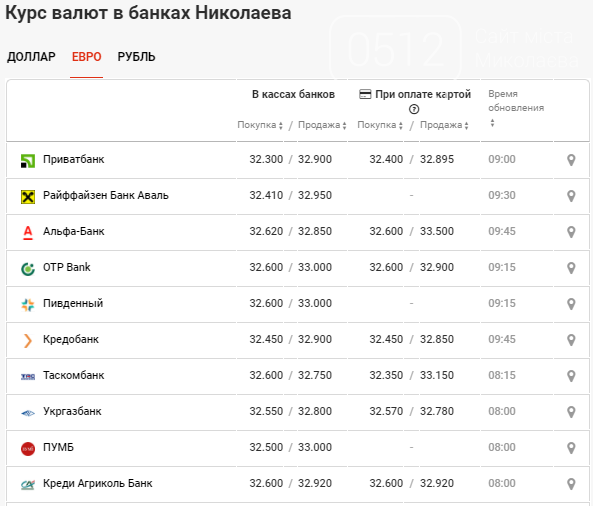Click Кредобанк card sell rate 32.850
The height and width of the screenshot is (506, 593).
pyautogui.click(x=436, y=339)
